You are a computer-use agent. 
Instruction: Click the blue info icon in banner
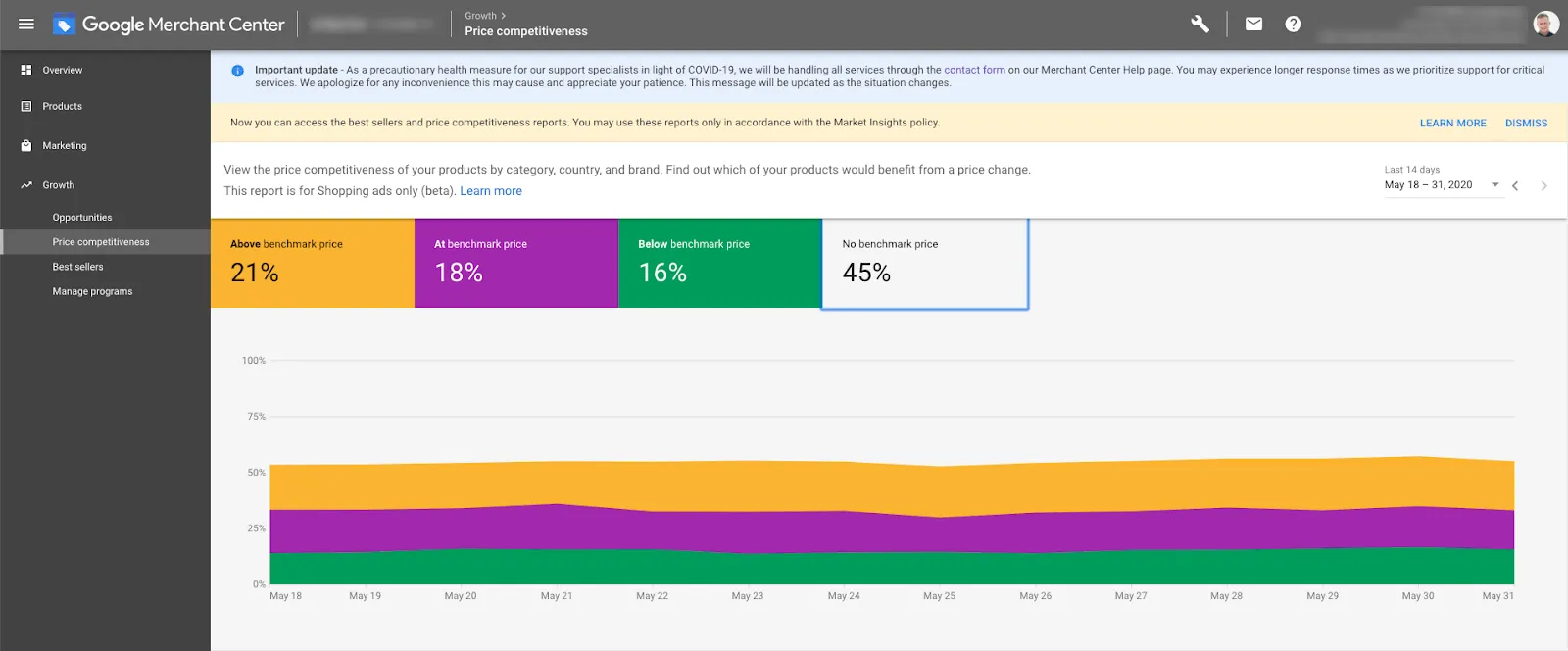point(237,71)
